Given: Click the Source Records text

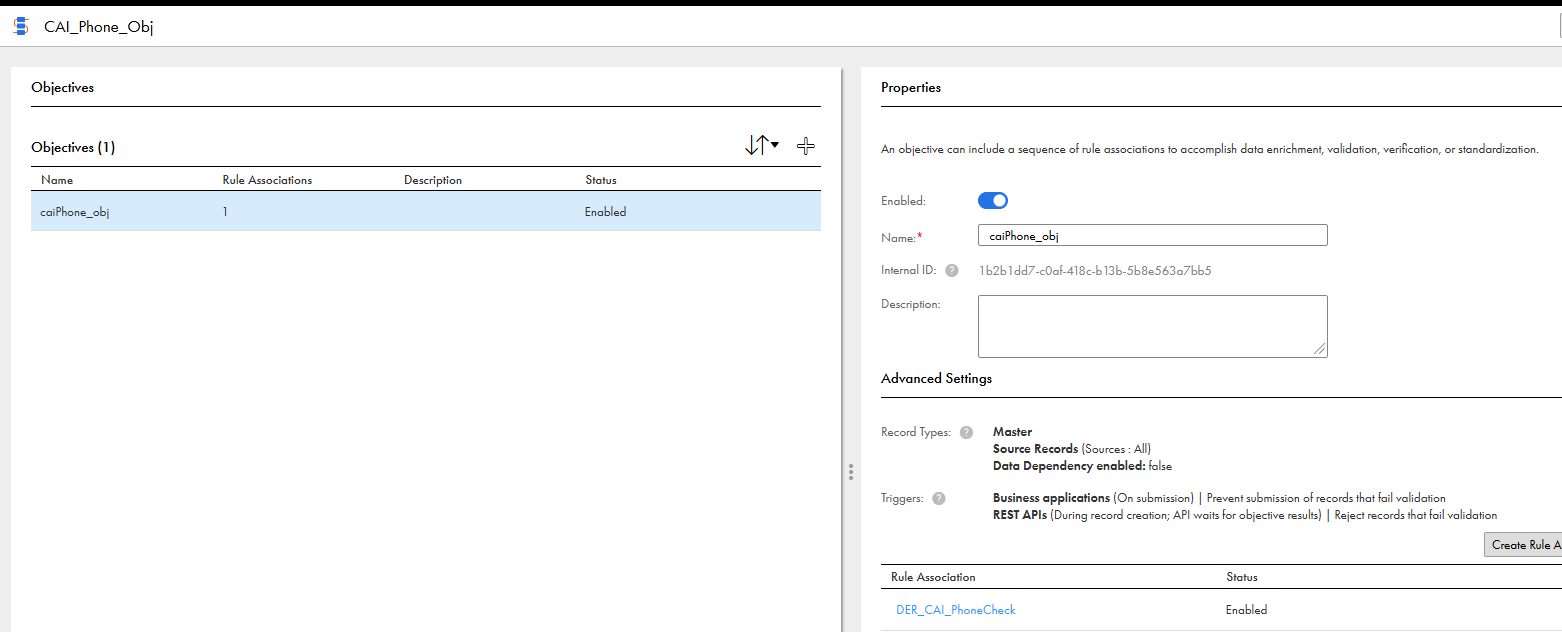Looking at the screenshot, I should (x=1035, y=449).
